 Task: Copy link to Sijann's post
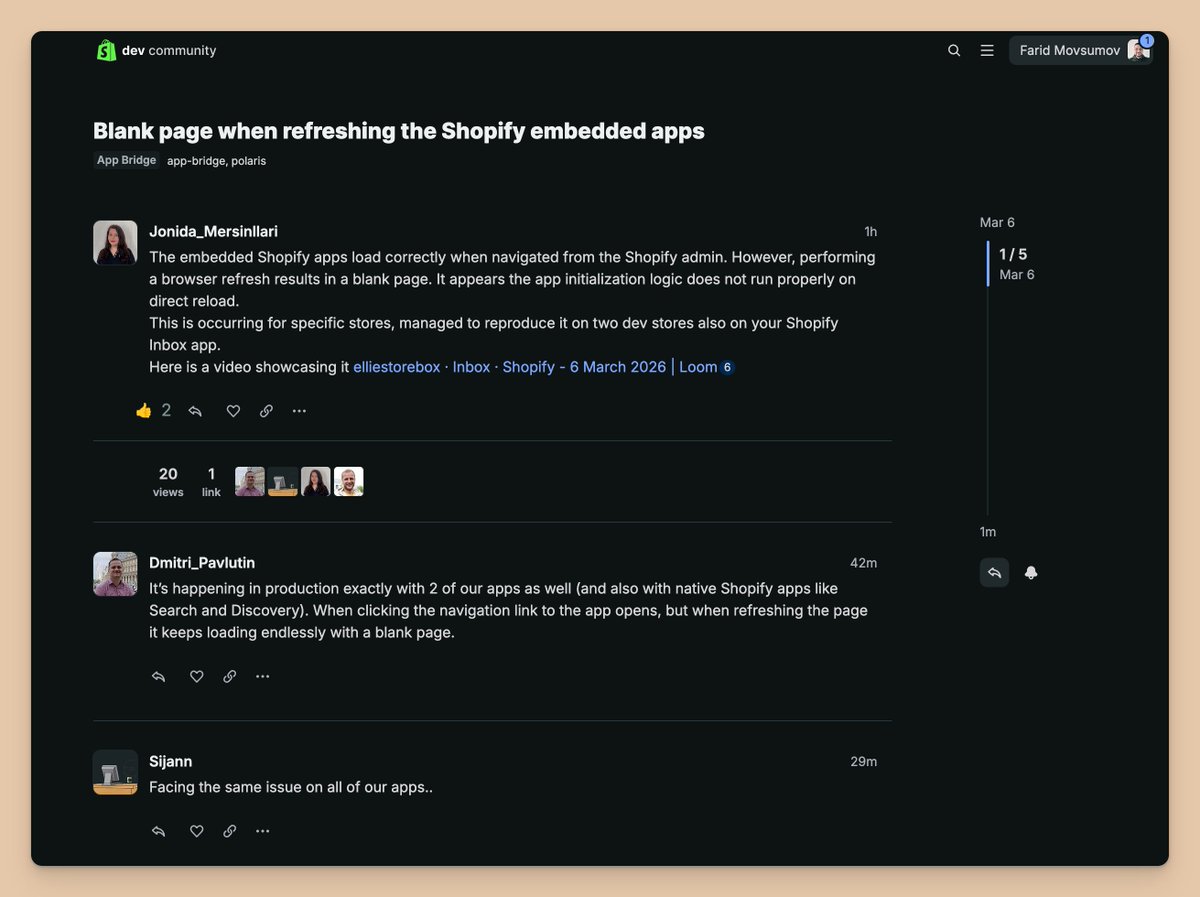230,831
